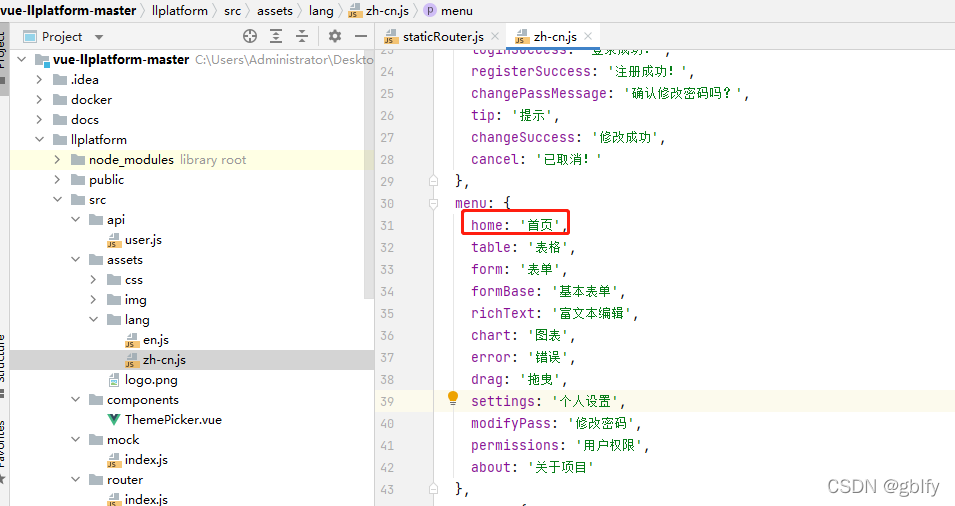Click the logo.png image file icon
The width and height of the screenshot is (955, 506).
tap(114, 380)
